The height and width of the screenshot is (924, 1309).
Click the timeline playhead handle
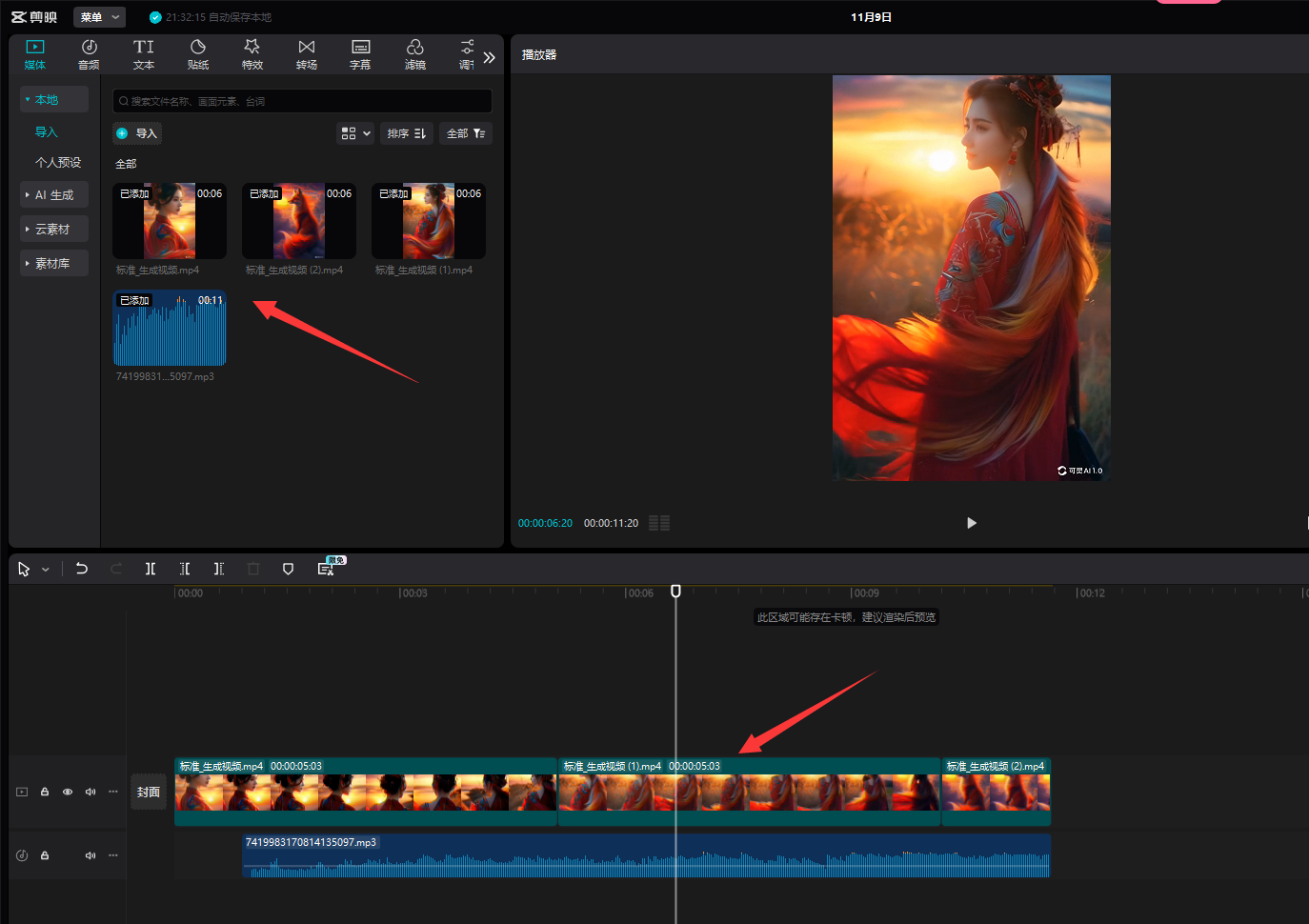coord(675,591)
